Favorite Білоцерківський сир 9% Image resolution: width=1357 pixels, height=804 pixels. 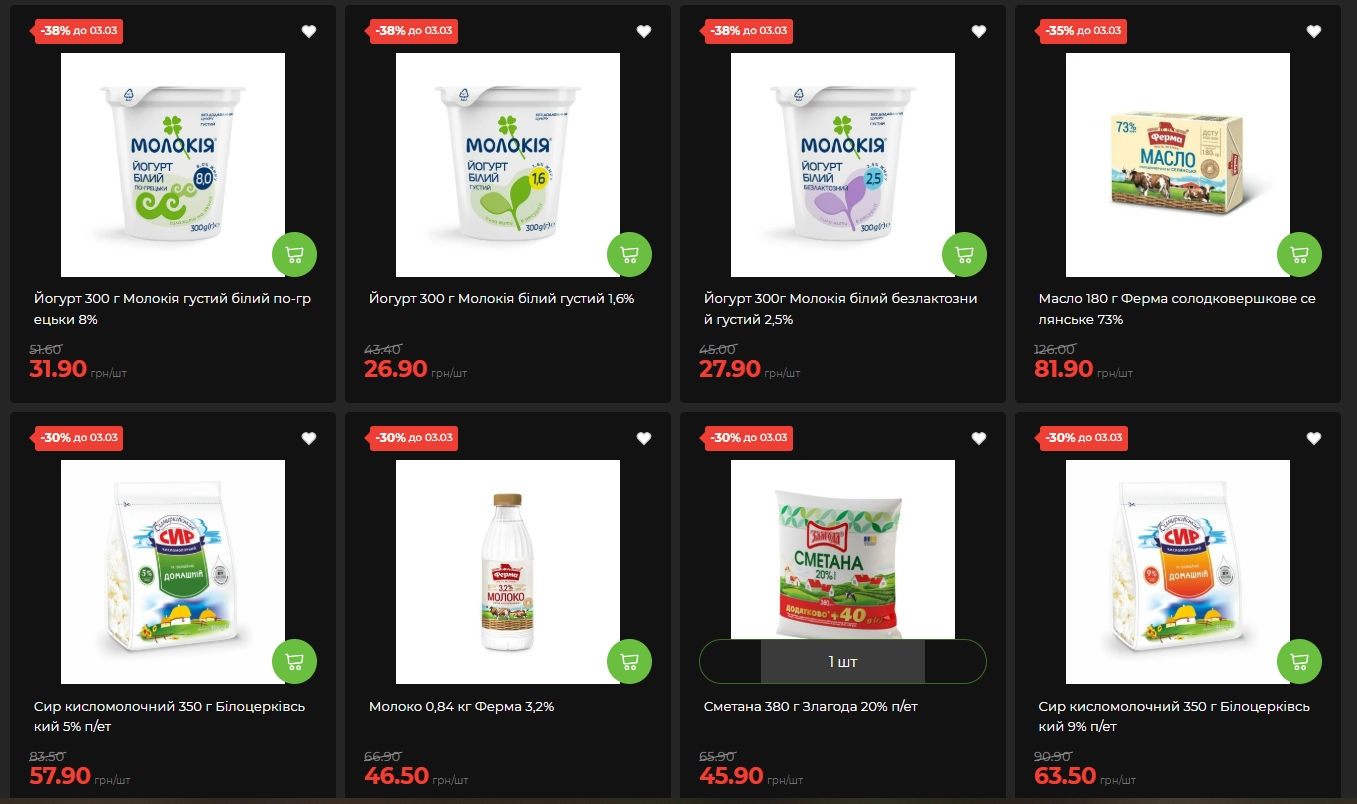pos(1314,438)
